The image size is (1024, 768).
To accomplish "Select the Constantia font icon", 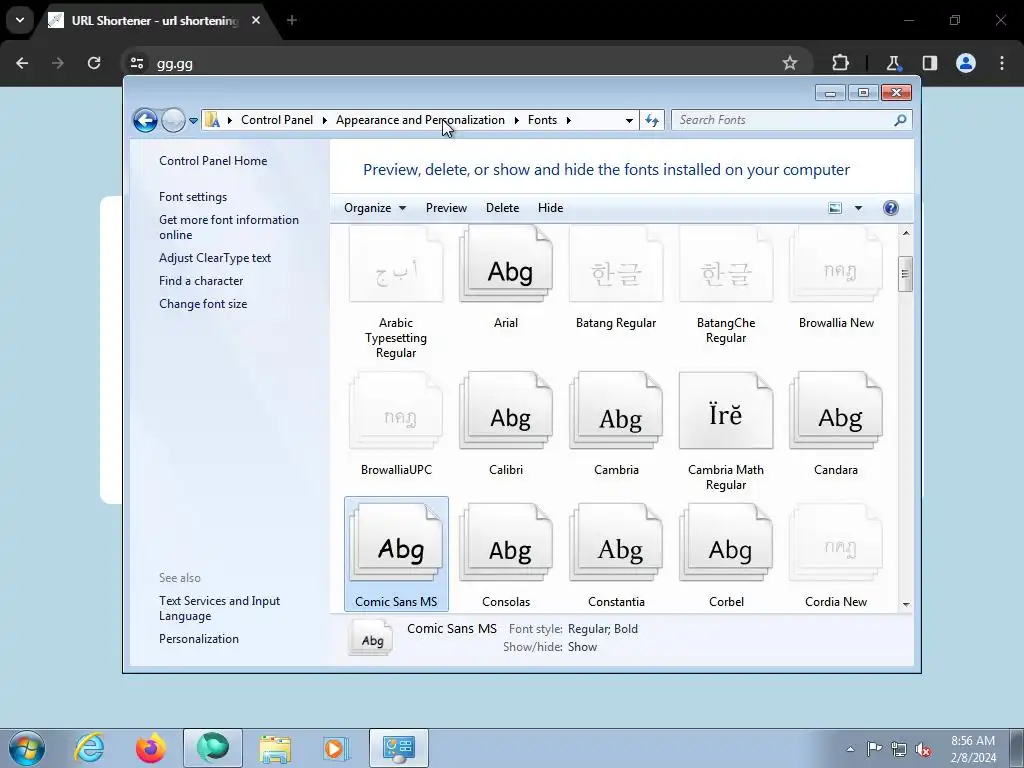I will click(x=616, y=543).
